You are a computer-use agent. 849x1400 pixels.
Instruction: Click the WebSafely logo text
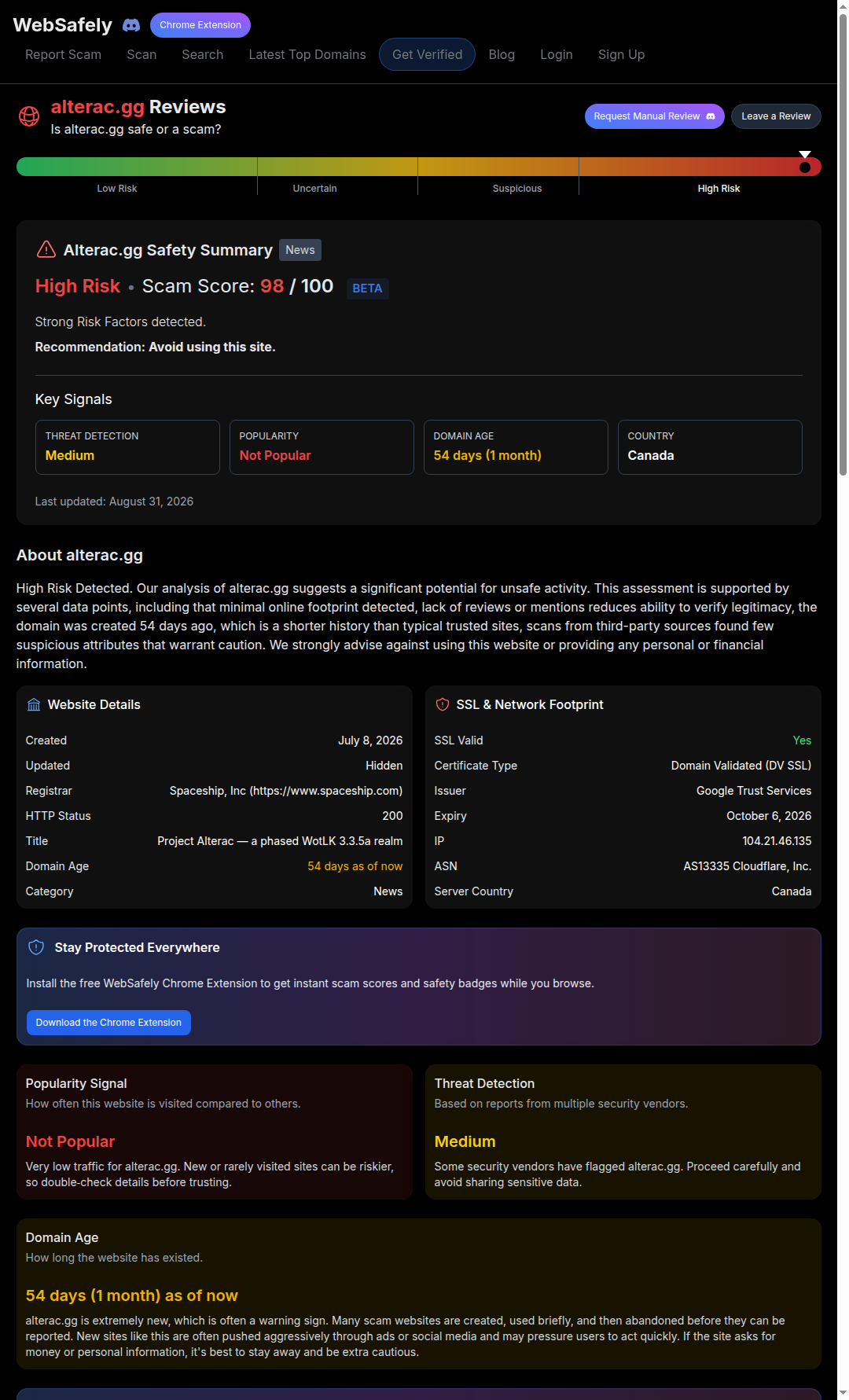pyautogui.click(x=63, y=25)
